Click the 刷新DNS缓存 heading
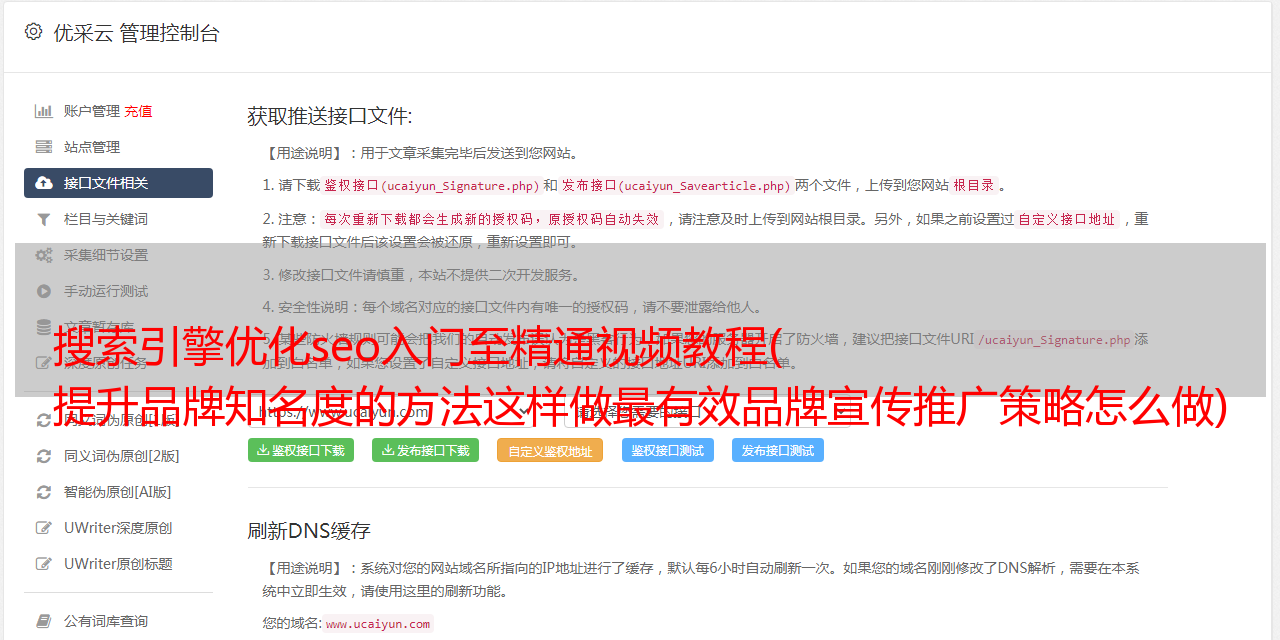The image size is (1280, 640). tap(309, 530)
